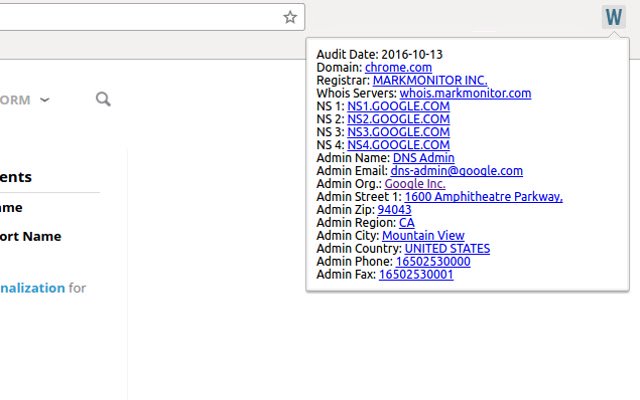Follow the NS1.GOOGLE.COM link
This screenshot has width=640, height=400.
point(398,106)
